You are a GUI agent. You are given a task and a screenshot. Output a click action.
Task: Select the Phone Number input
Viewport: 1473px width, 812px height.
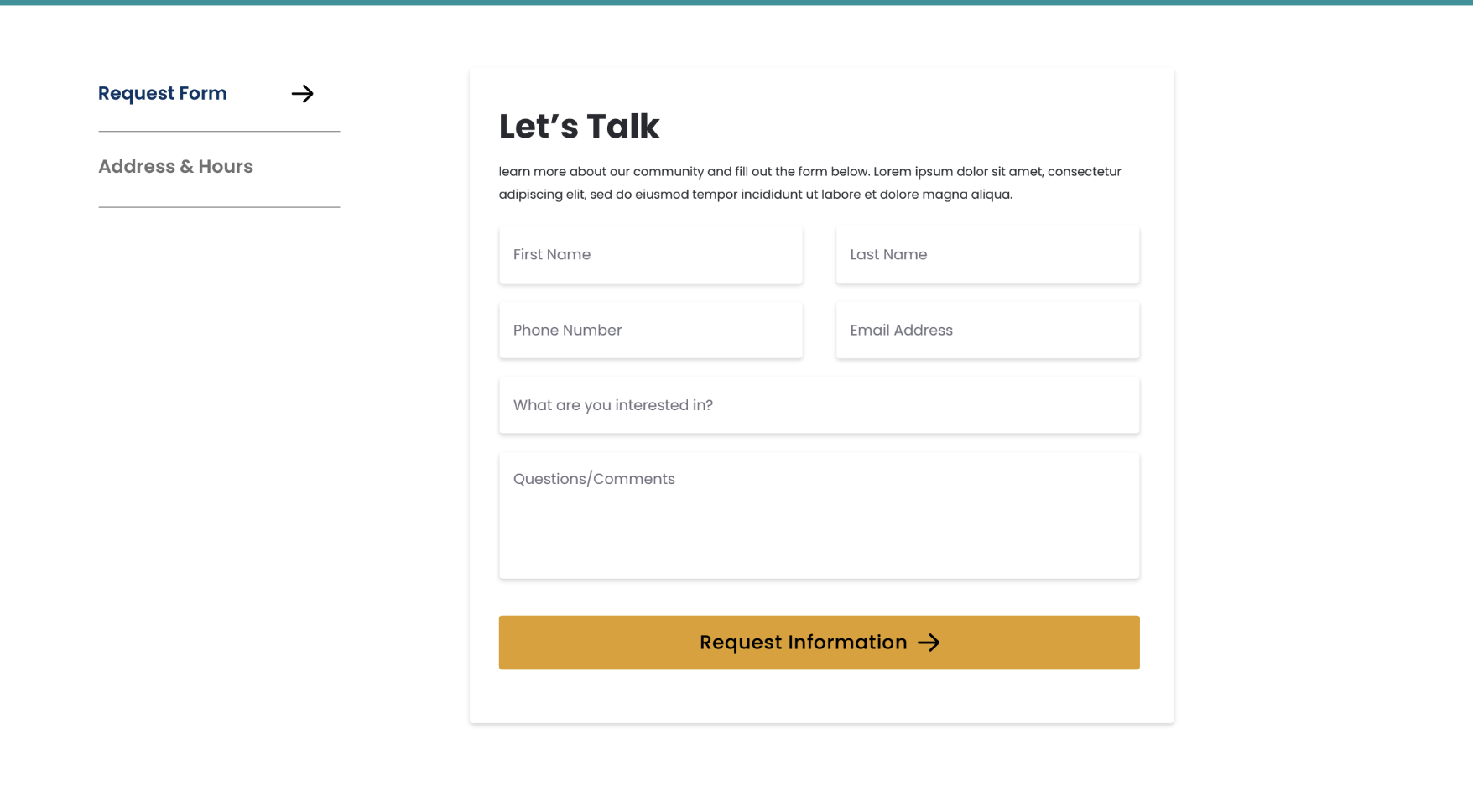(x=650, y=331)
